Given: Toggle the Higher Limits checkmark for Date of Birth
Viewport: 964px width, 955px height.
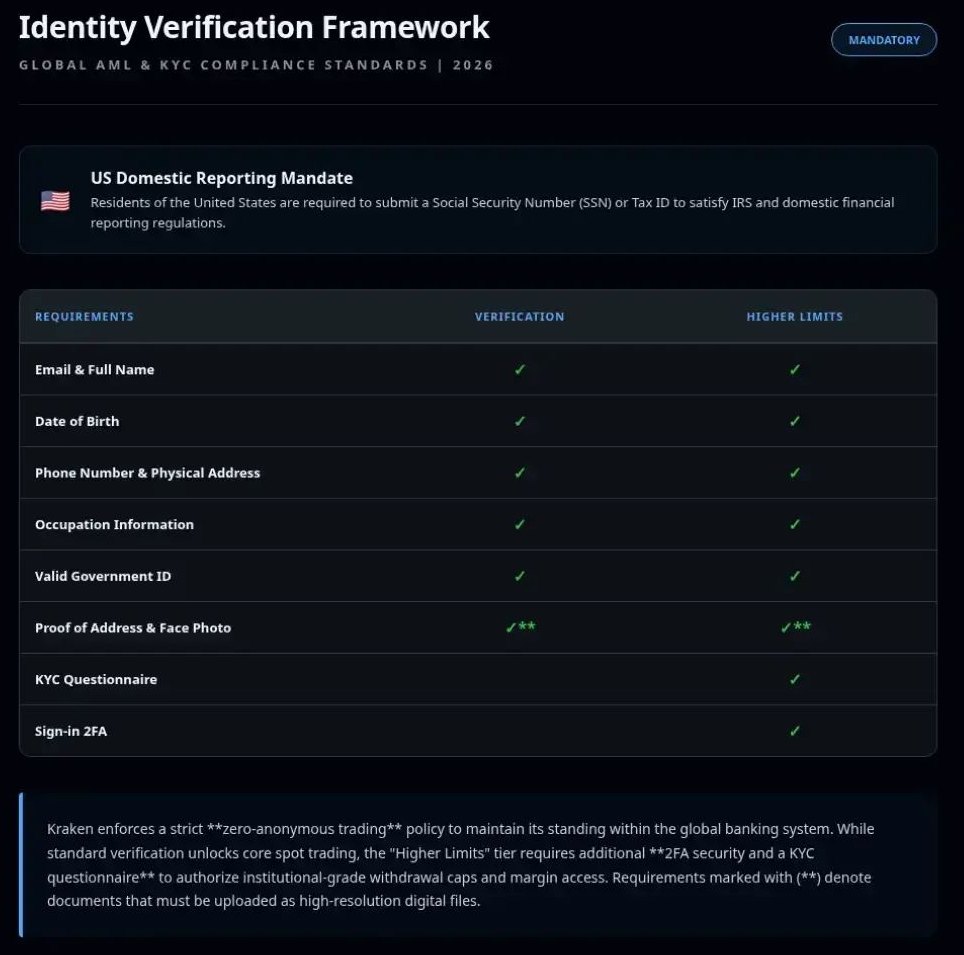Looking at the screenshot, I should pos(793,421).
